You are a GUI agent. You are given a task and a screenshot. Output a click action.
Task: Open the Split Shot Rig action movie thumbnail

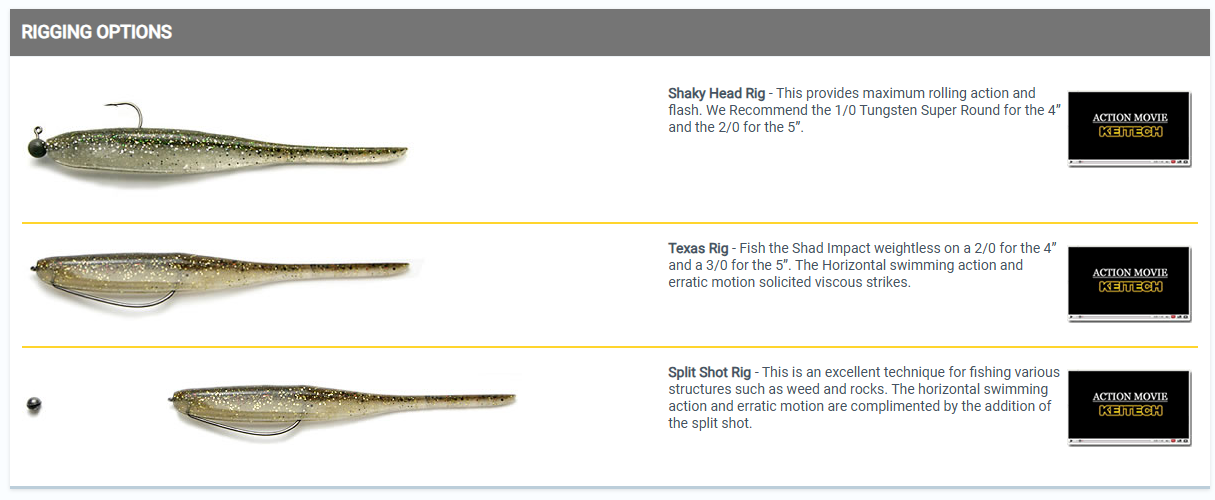[1129, 407]
